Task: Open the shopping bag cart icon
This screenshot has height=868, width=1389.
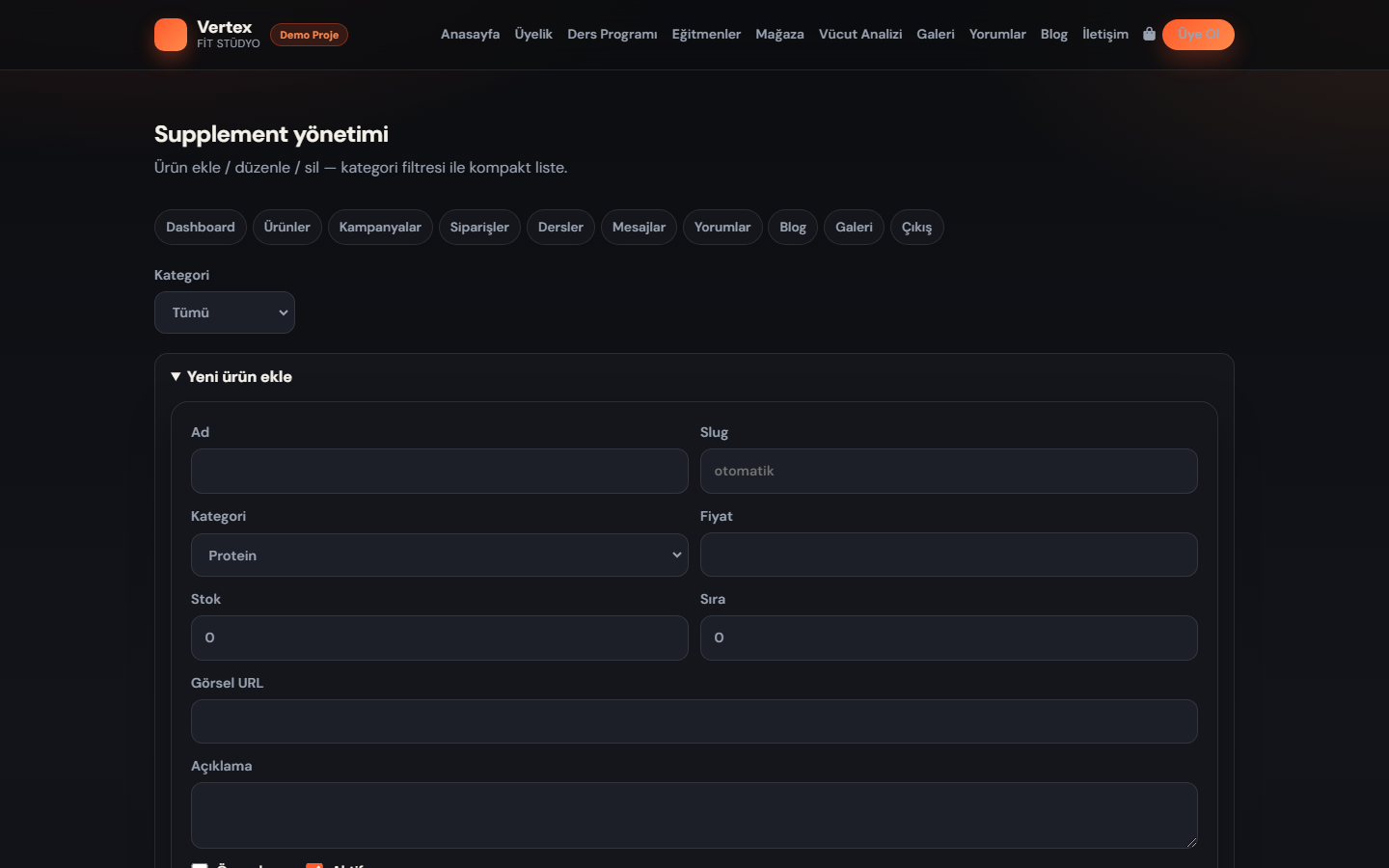Action: click(x=1149, y=34)
